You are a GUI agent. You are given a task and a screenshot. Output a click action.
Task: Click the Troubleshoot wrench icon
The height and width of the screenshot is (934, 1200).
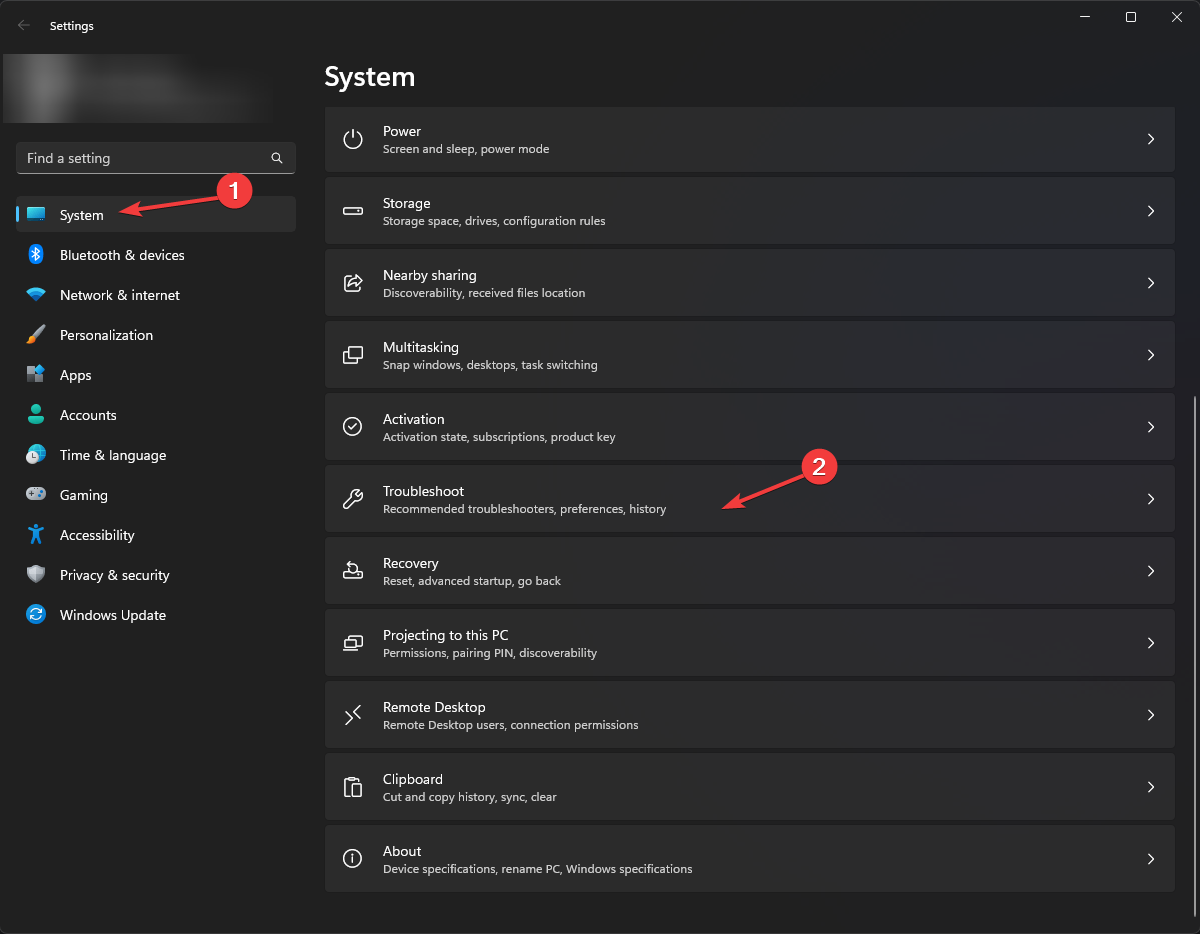(352, 498)
